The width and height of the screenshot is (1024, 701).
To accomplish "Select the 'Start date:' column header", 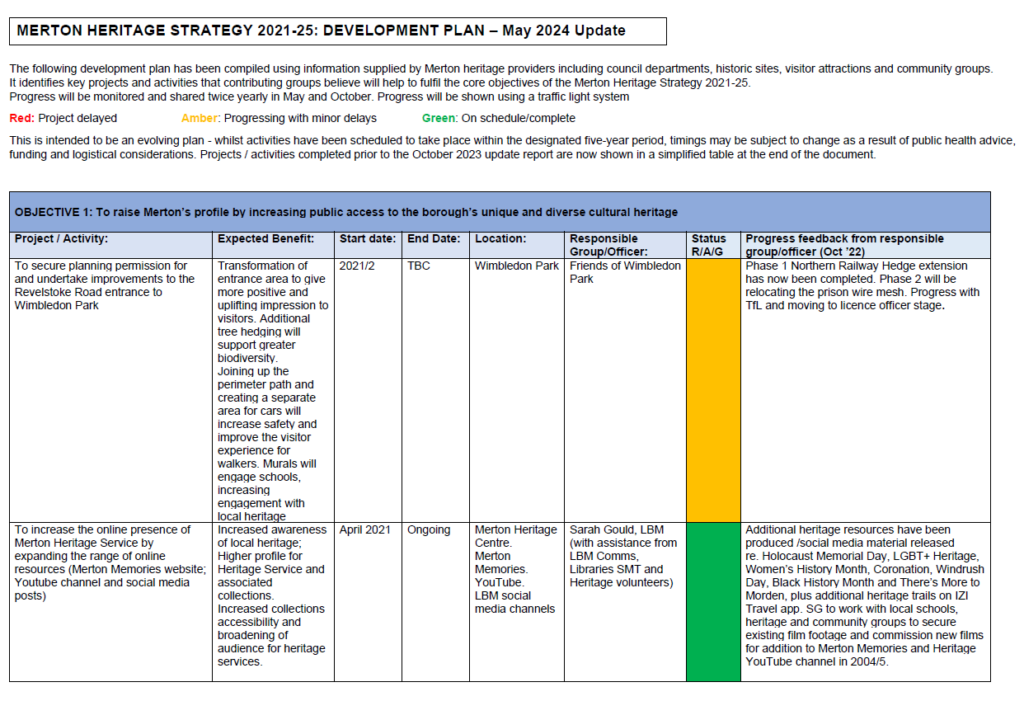I will tap(367, 239).
